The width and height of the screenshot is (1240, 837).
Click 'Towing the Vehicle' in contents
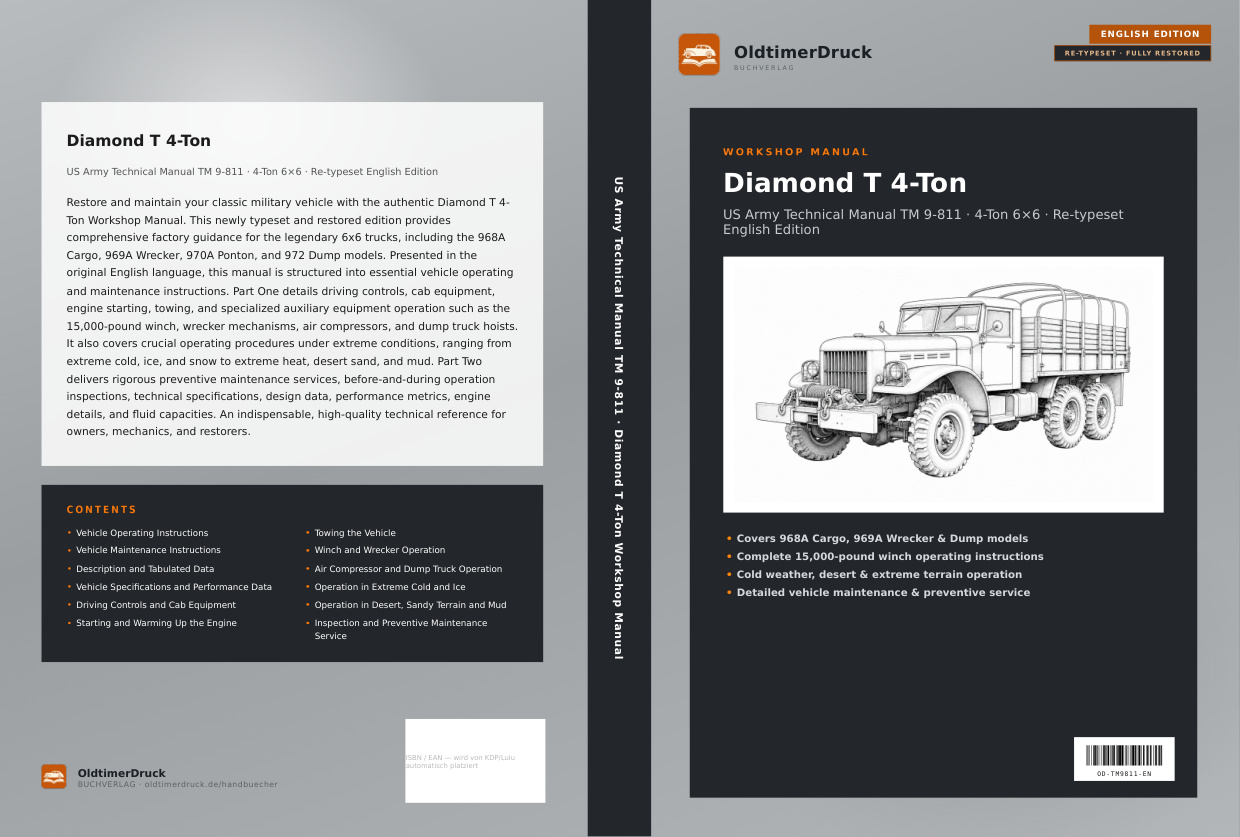[355, 533]
